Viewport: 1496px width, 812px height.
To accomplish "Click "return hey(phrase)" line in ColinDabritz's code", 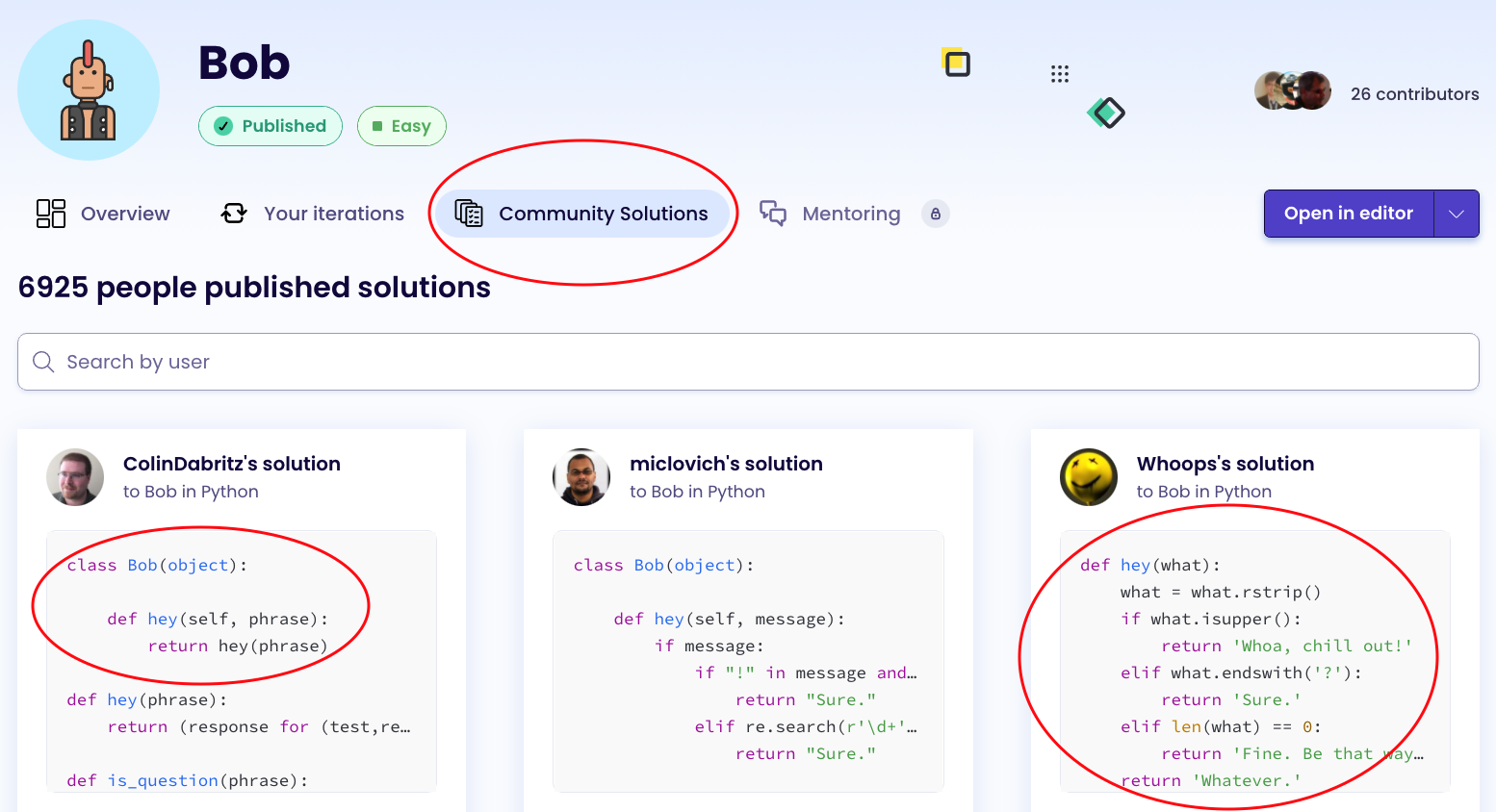I will point(238,646).
